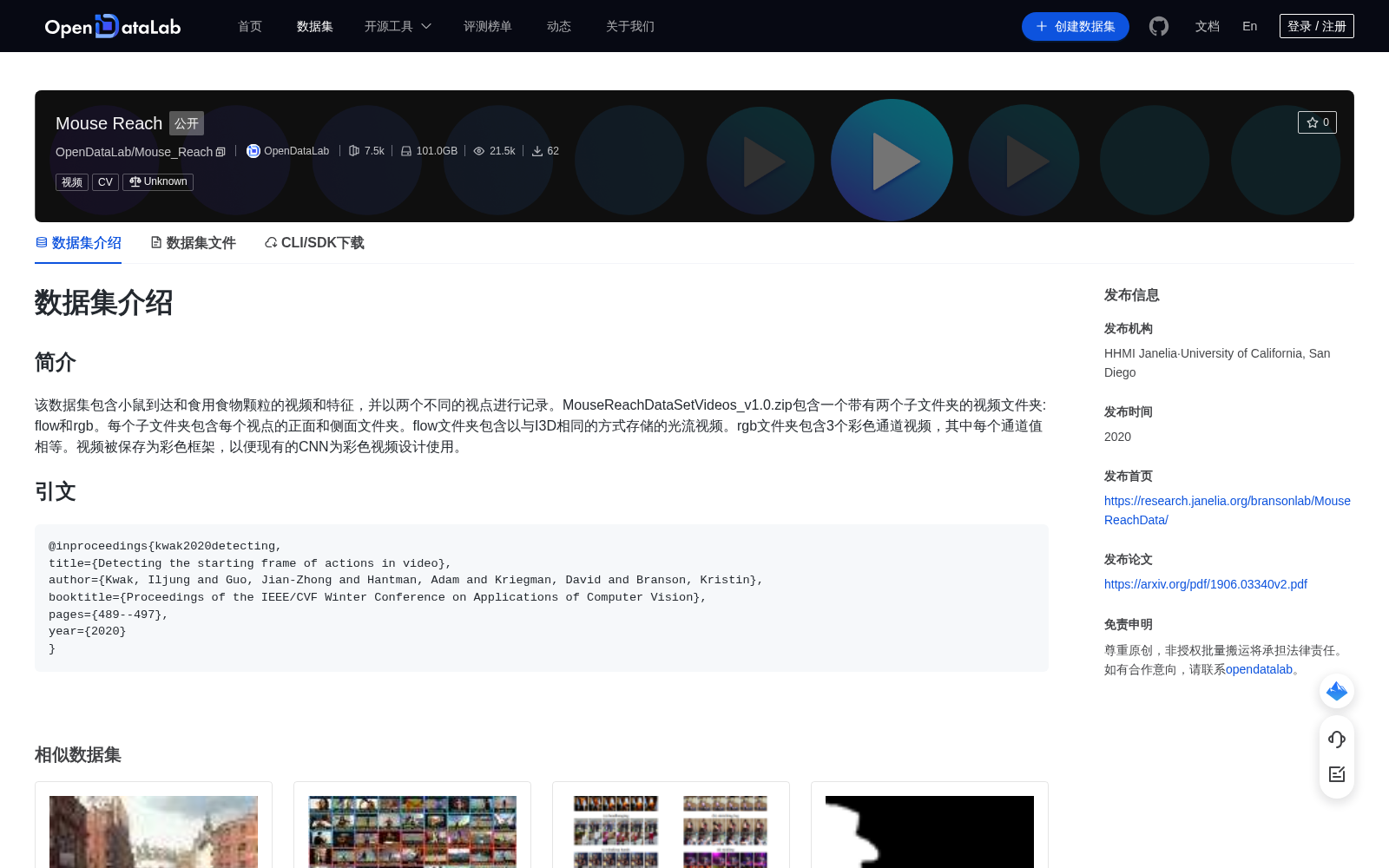Viewport: 1389px width, 868px height.
Task: Open the first similar dataset street thumbnail
Action: (x=154, y=832)
